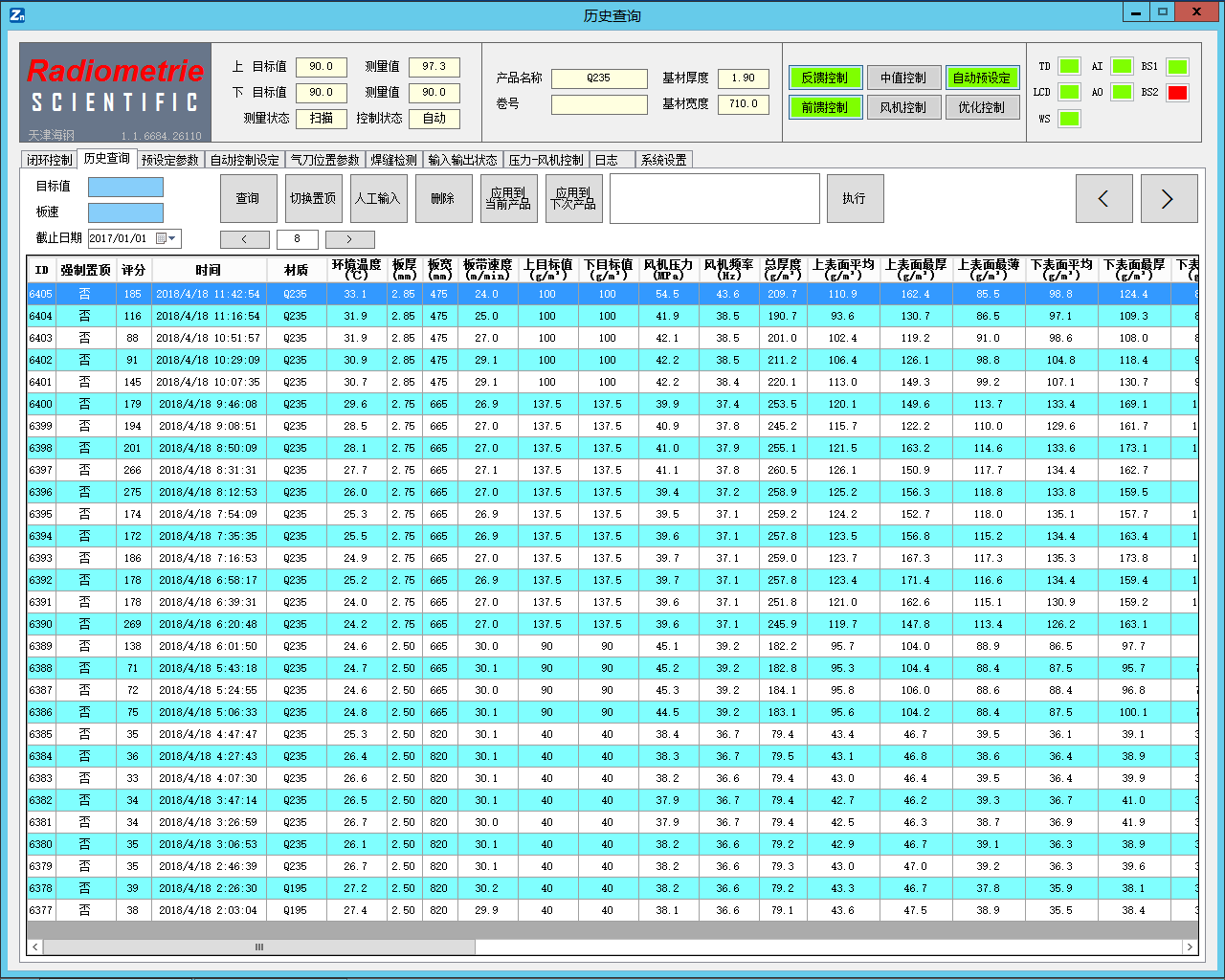Toggle the 自动预设定 mode button
The height and width of the screenshot is (980, 1225).
click(x=982, y=78)
